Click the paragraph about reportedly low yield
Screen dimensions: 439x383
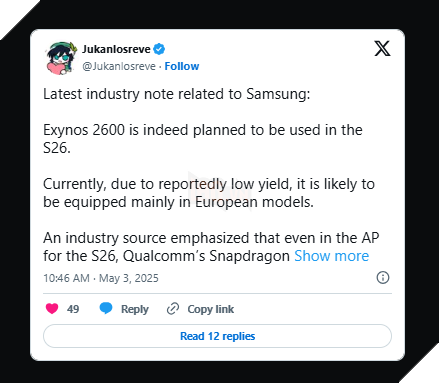click(209, 193)
